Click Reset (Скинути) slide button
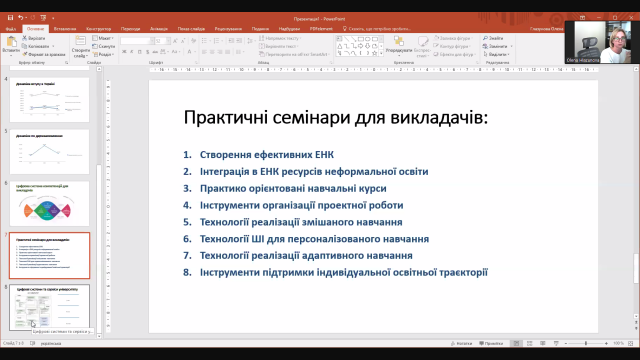The width and height of the screenshot is (640, 360). [x=104, y=46]
